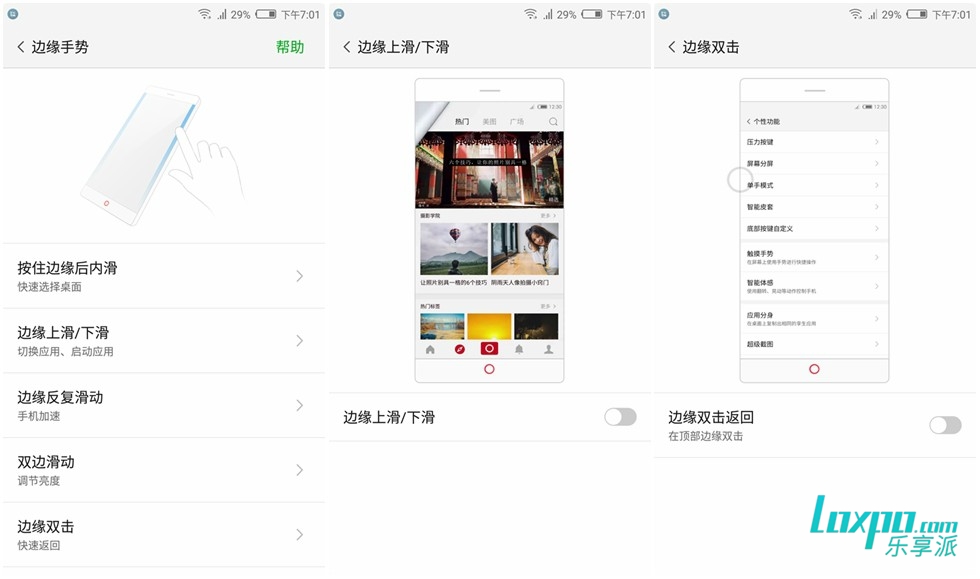Image resolution: width=980 pixels, height=579 pixels.
Task: Switch to the 美图 tab in the preview
Action: click(489, 121)
